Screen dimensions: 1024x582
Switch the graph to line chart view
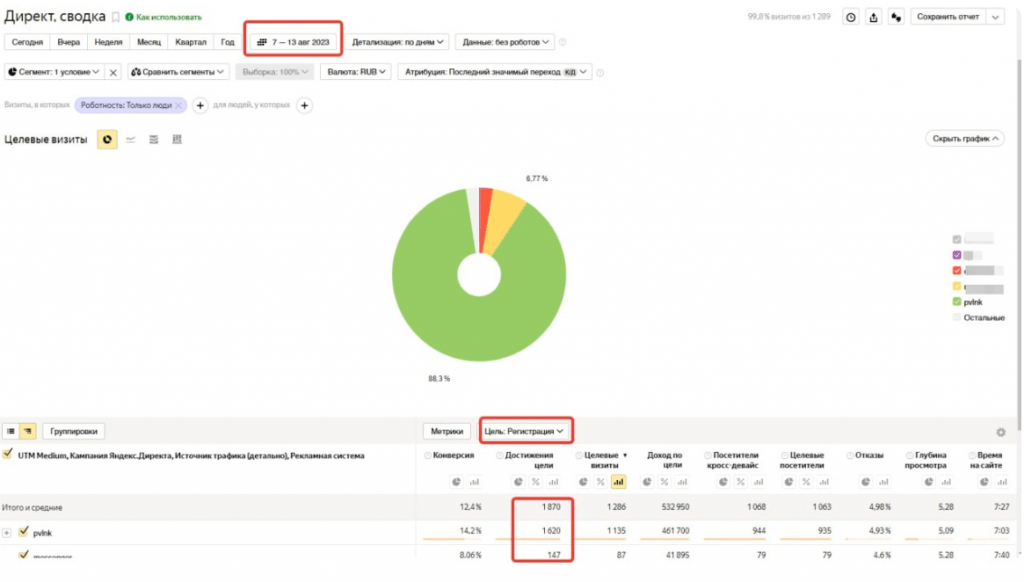(130, 139)
